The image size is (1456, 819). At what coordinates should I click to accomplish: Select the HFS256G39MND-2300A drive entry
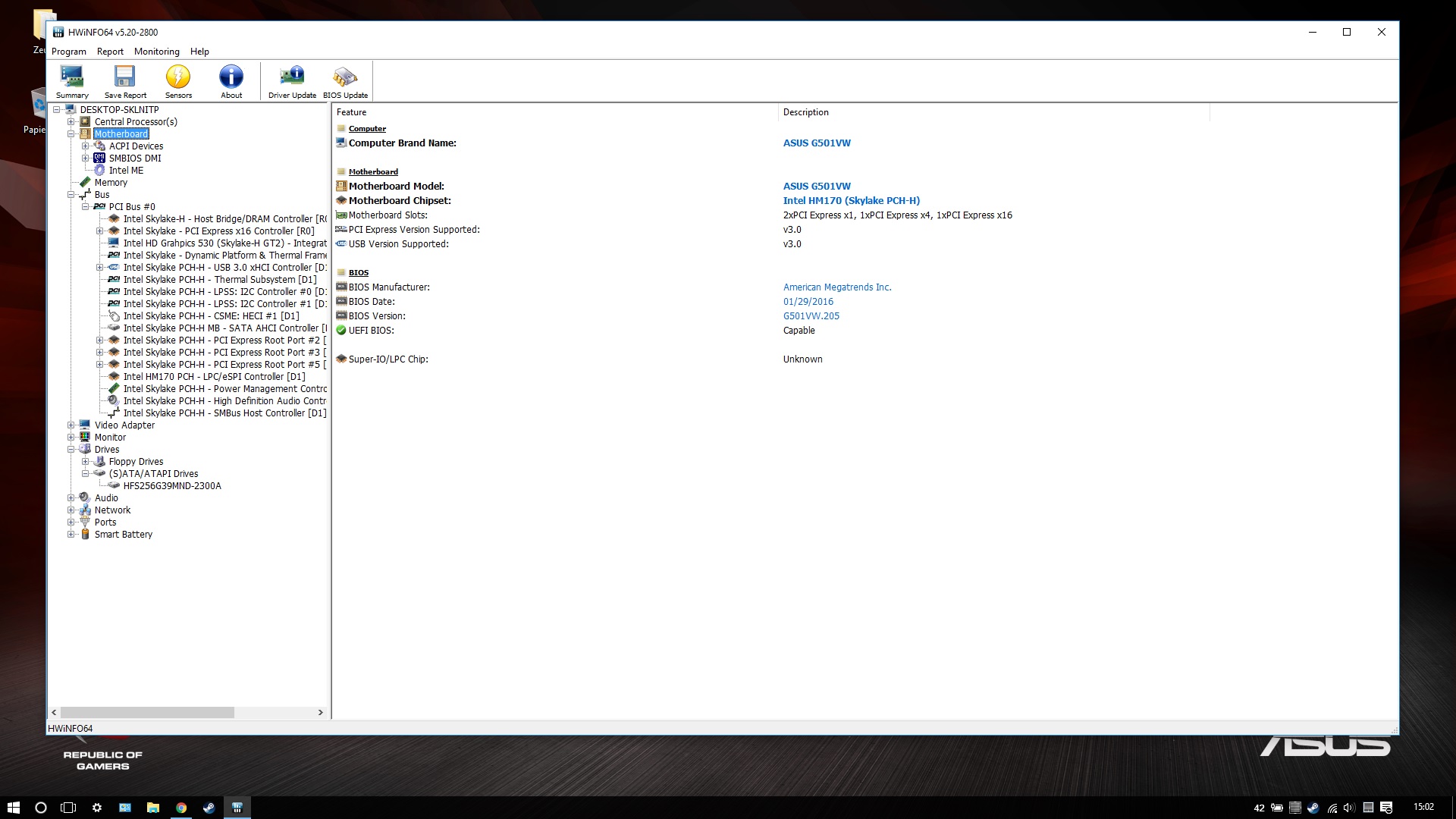pyautogui.click(x=172, y=486)
